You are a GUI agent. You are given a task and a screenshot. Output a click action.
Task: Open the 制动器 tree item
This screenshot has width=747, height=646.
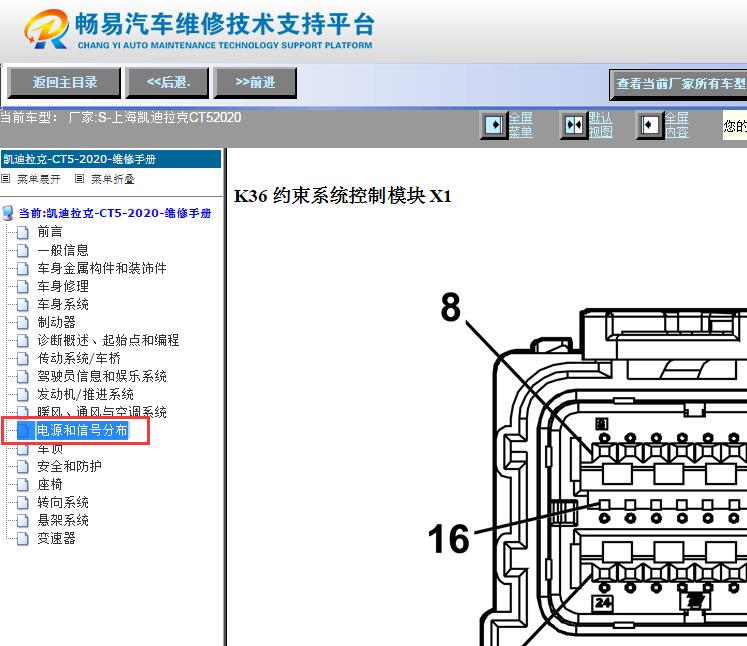click(x=56, y=323)
